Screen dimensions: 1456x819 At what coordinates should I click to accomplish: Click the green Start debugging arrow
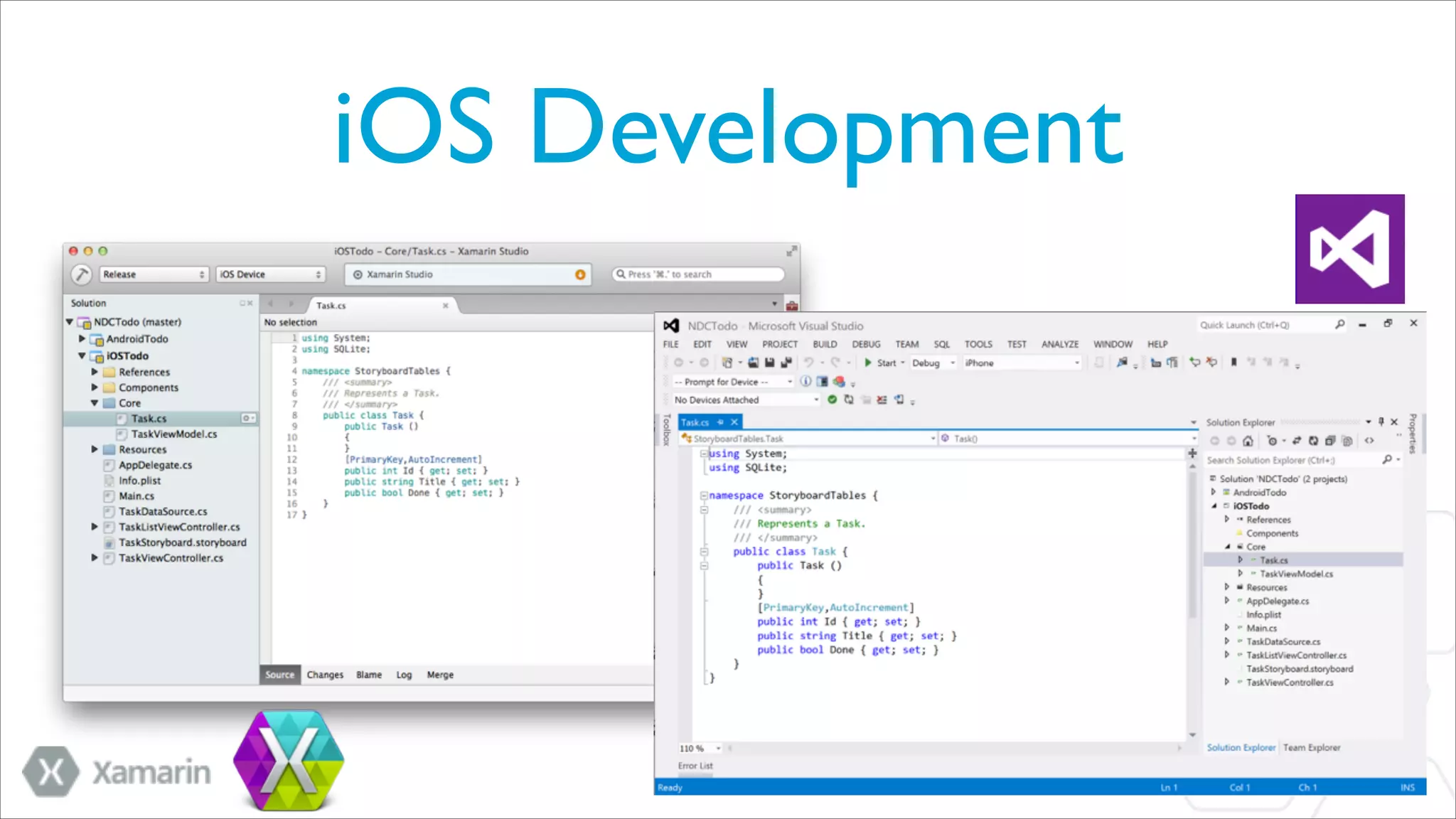pos(868,363)
